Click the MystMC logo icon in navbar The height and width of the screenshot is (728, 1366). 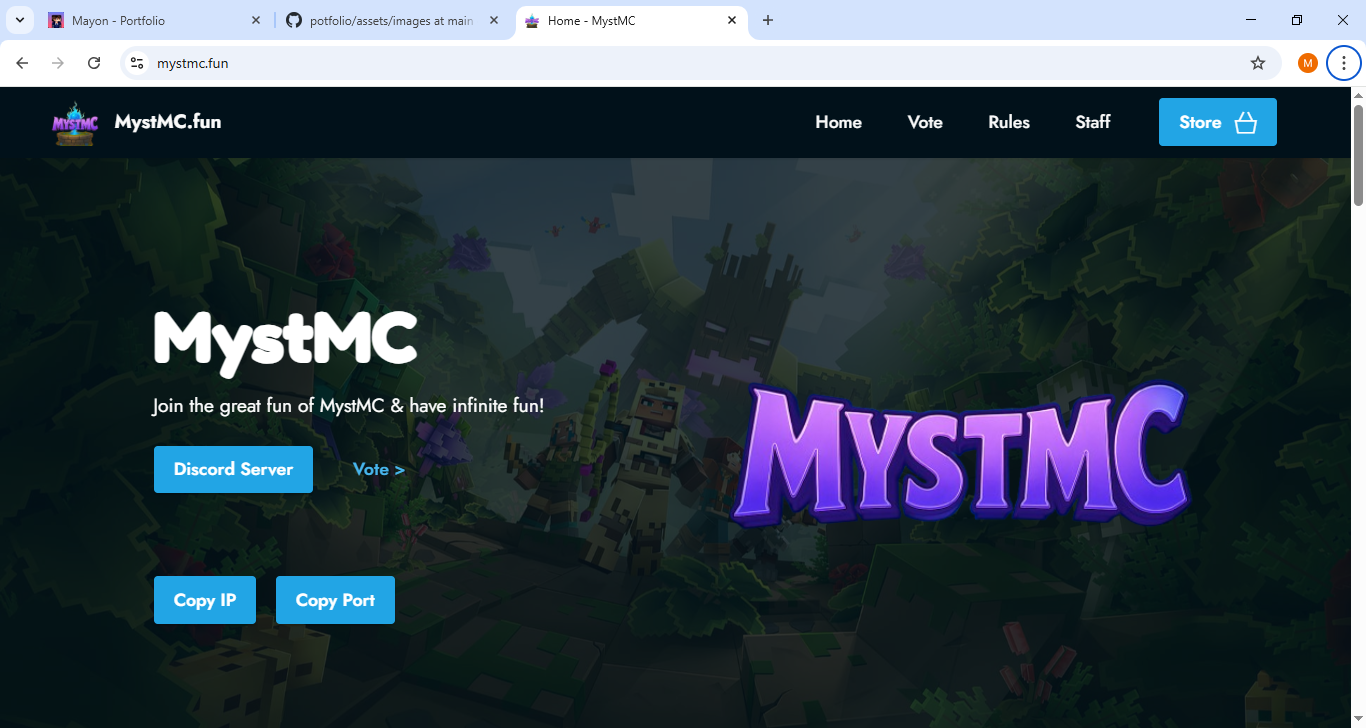(75, 123)
